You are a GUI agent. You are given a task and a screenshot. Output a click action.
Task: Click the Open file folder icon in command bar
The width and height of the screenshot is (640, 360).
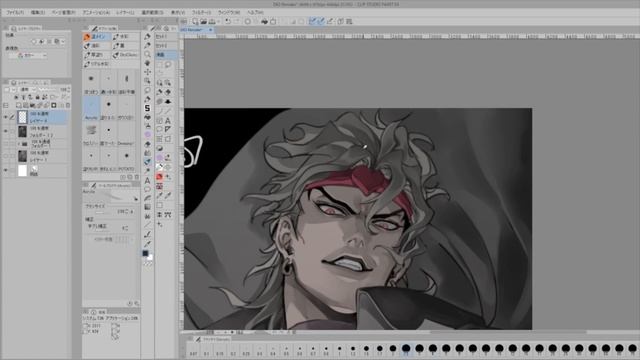click(203, 21)
